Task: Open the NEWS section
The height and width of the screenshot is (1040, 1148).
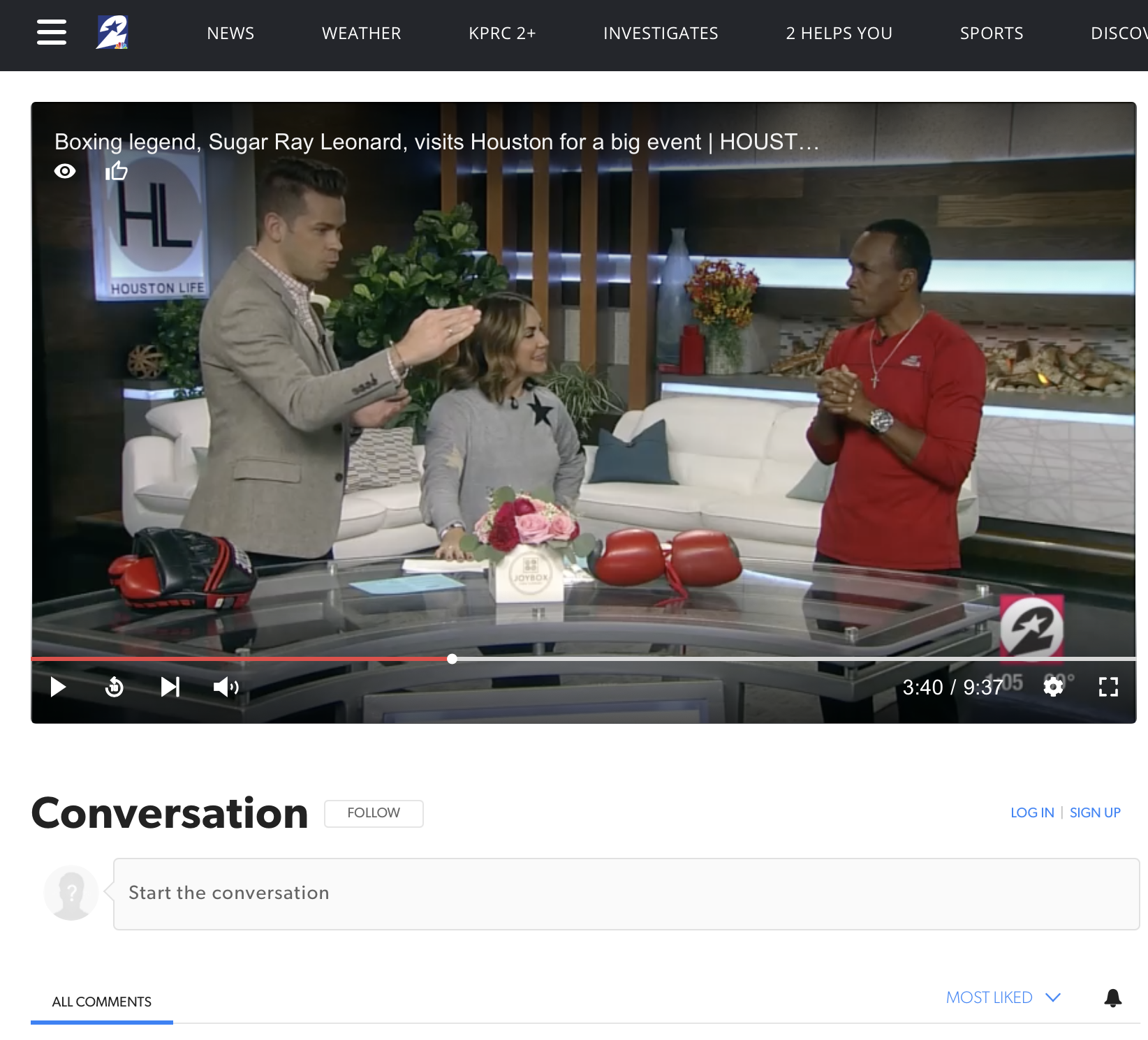Action: pyautogui.click(x=230, y=34)
